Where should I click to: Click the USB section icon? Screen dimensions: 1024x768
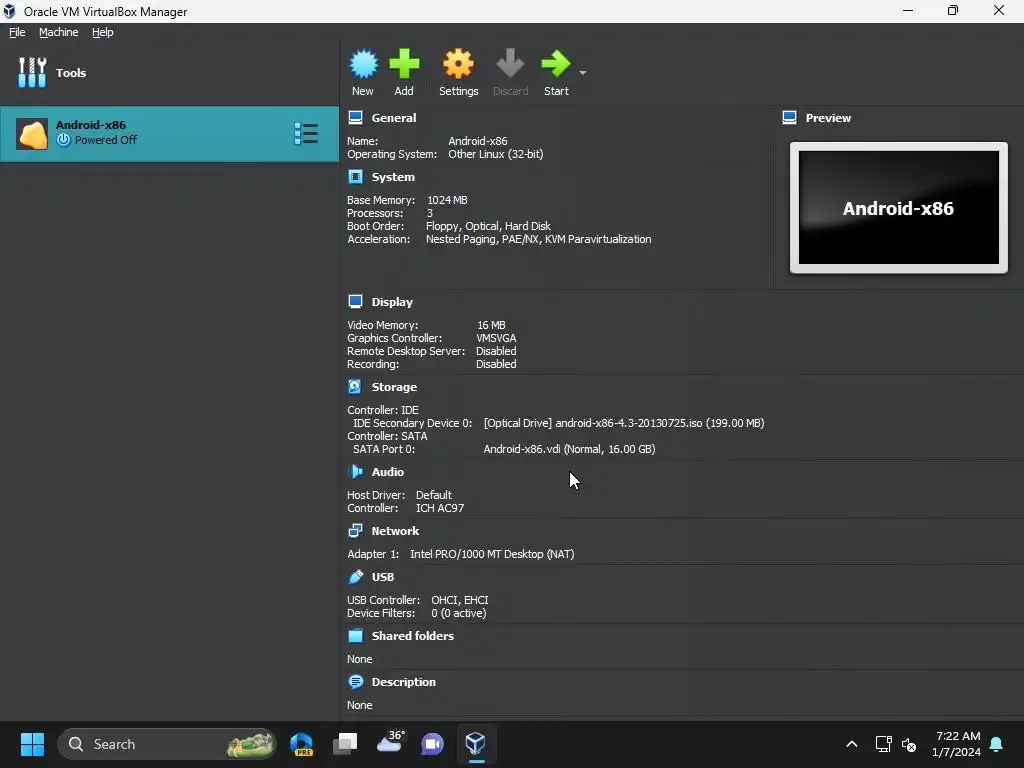[355, 577]
